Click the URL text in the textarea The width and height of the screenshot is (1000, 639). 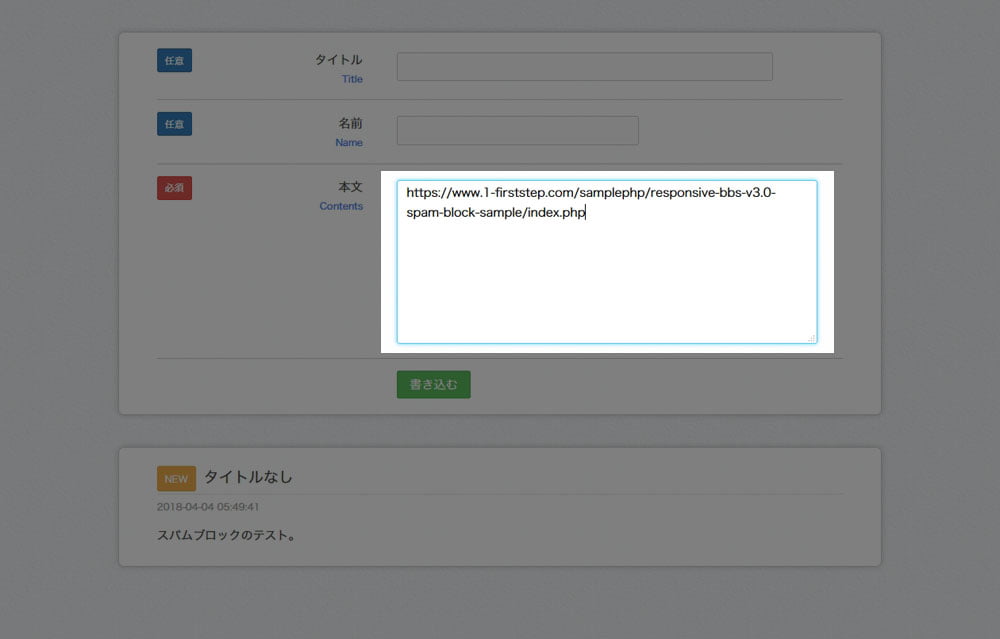591,202
